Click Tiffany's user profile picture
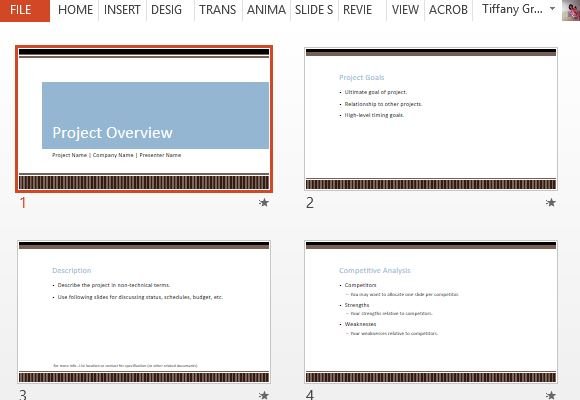 pyautogui.click(x=570, y=10)
